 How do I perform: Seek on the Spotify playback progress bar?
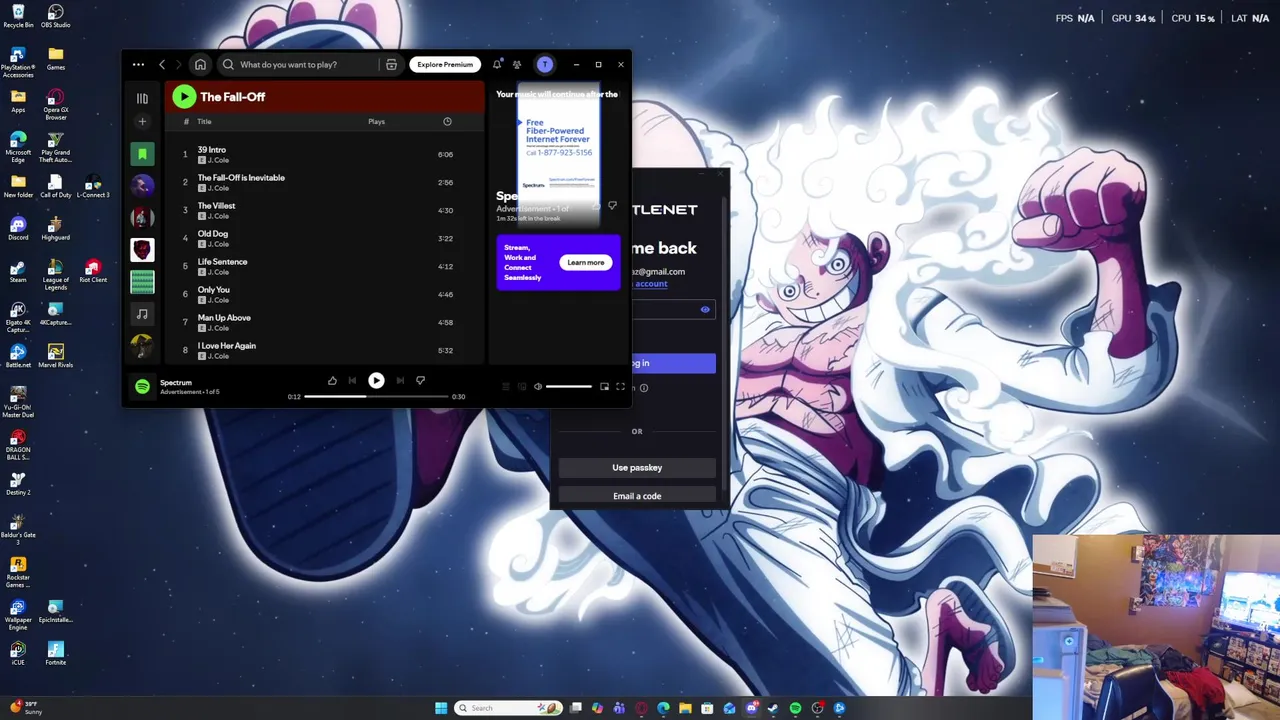[376, 396]
